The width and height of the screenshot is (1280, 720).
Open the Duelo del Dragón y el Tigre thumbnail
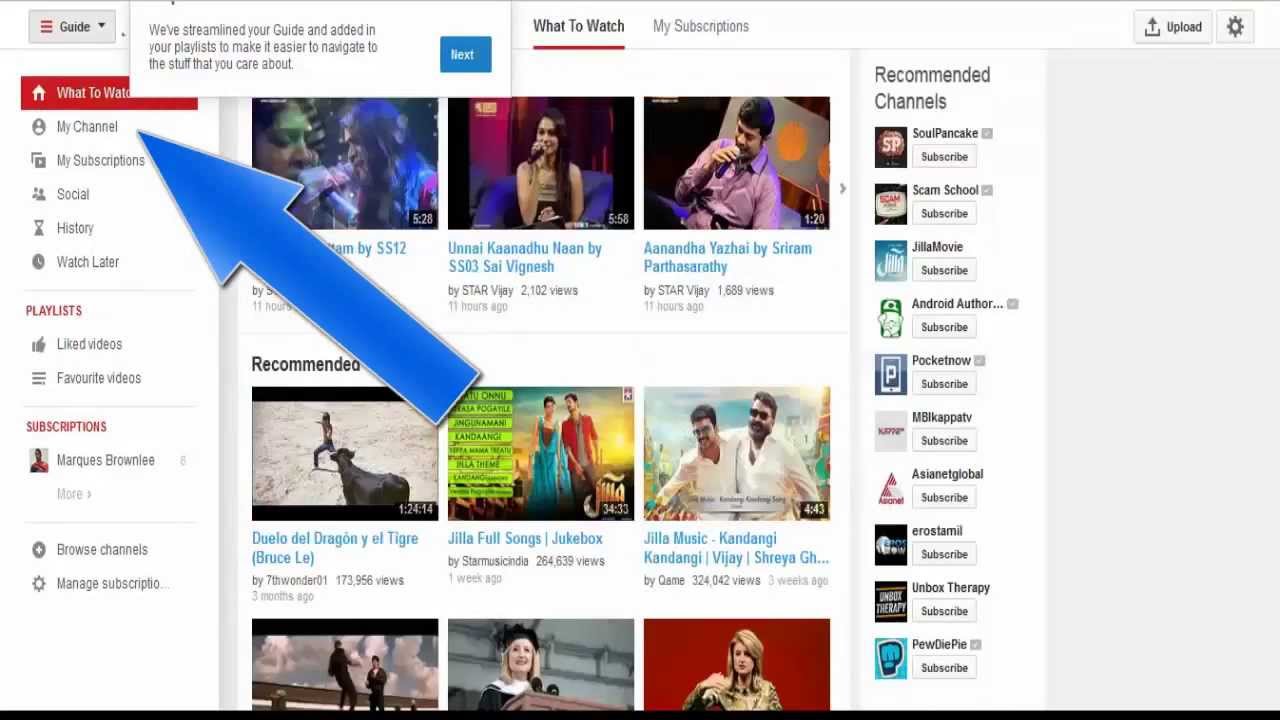[x=345, y=454]
